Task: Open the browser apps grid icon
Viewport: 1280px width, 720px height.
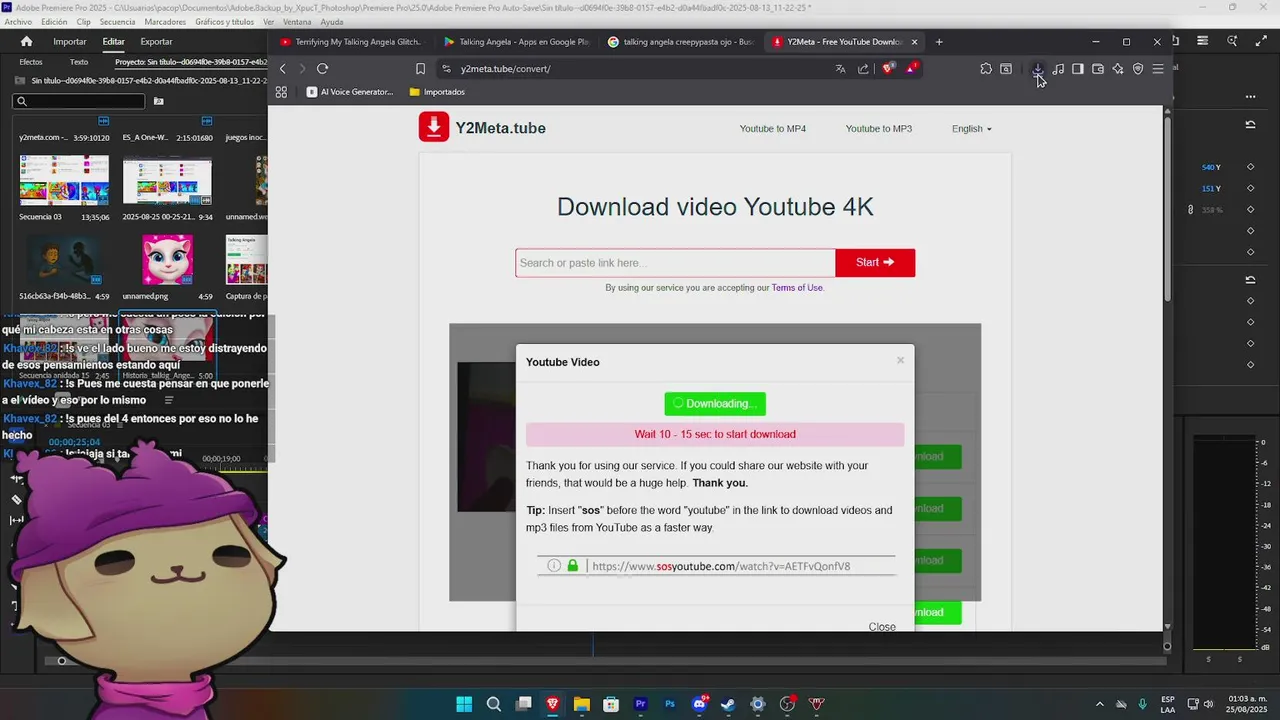Action: [x=281, y=92]
